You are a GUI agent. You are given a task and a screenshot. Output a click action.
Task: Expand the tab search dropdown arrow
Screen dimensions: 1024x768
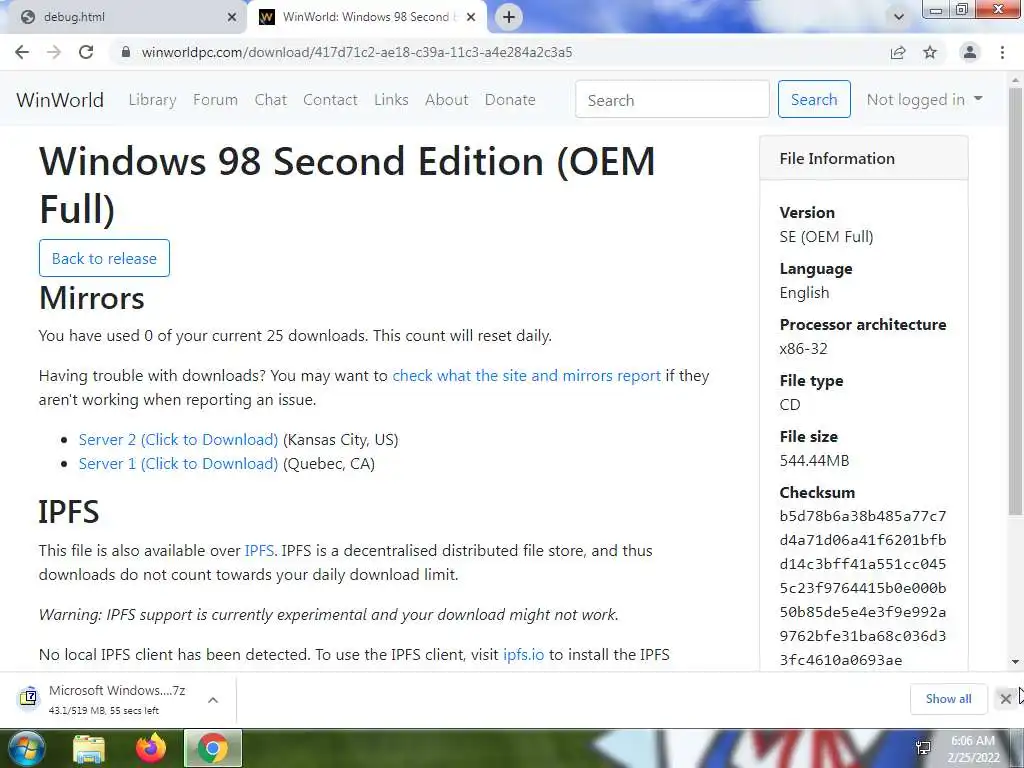(899, 17)
